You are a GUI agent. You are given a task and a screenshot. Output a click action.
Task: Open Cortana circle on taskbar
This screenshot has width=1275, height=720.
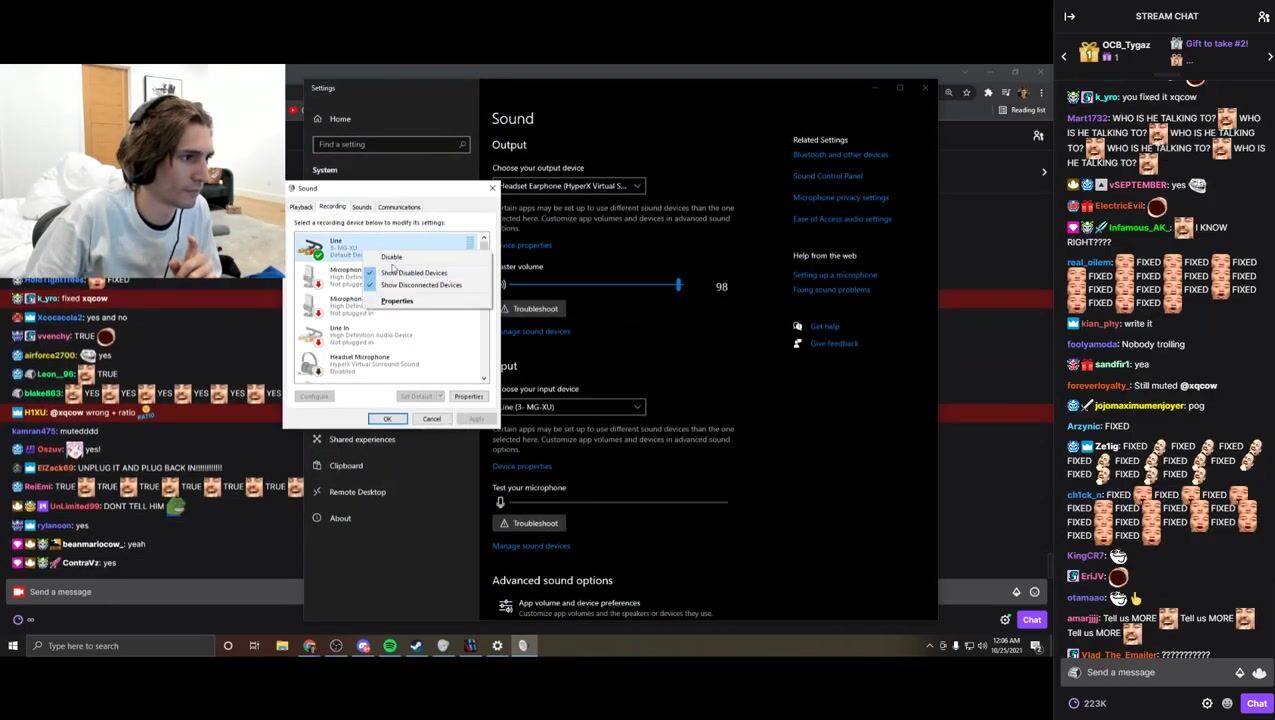228,646
